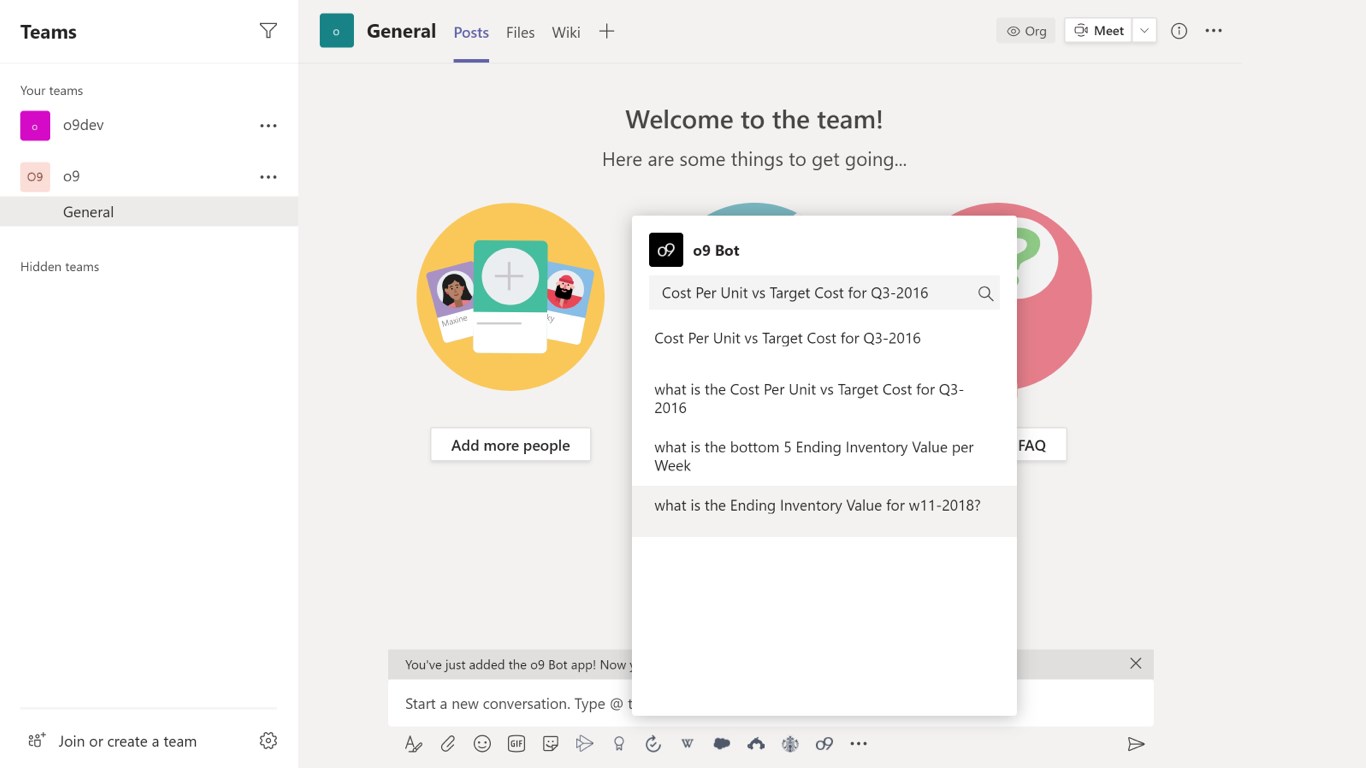The image size is (1366, 768).
Task: Open the Approvals loop icon
Action: pyautogui.click(x=653, y=744)
